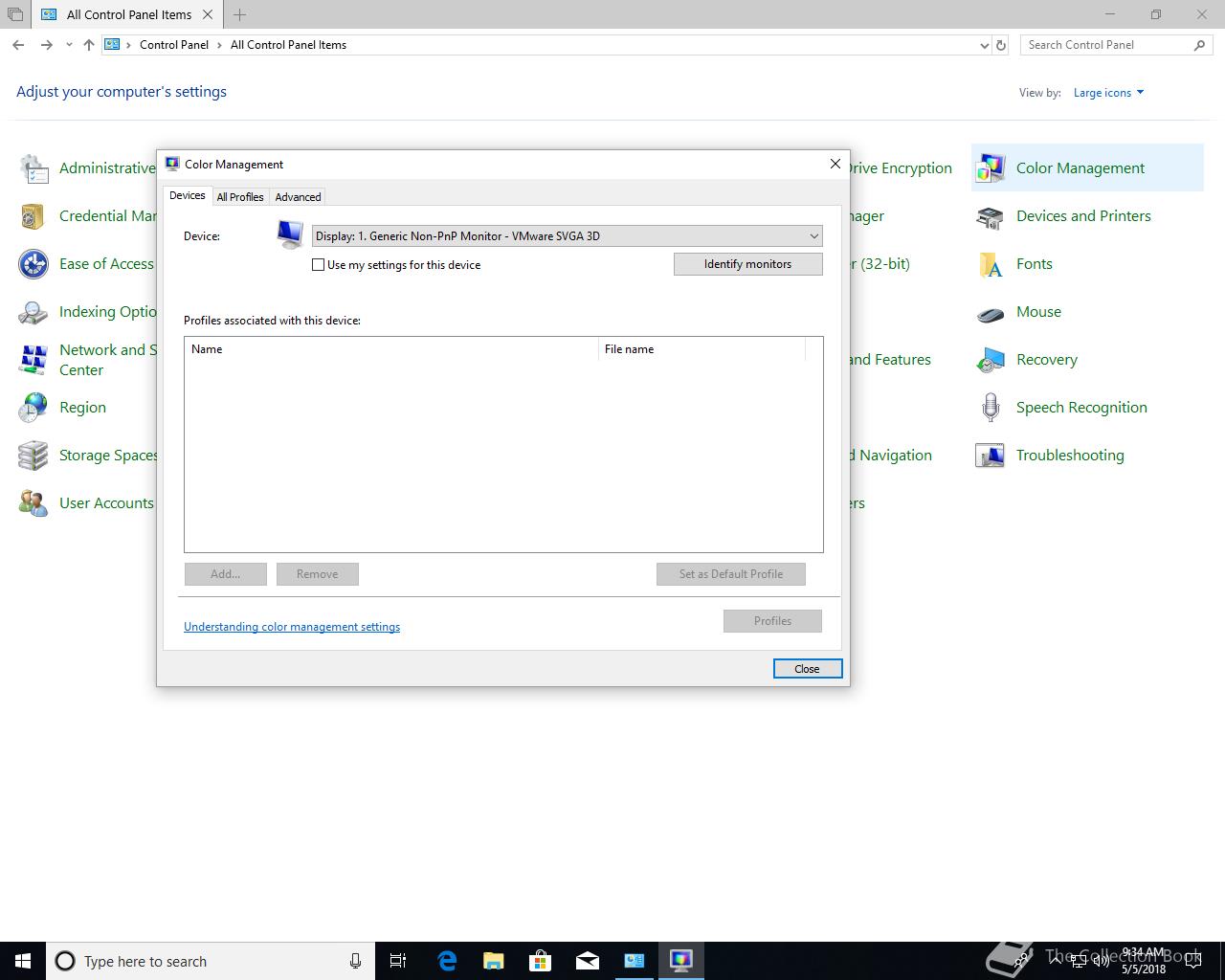Open Indexing Options magnifier icon
This screenshot has height=980, width=1225.
pyautogui.click(x=33, y=312)
